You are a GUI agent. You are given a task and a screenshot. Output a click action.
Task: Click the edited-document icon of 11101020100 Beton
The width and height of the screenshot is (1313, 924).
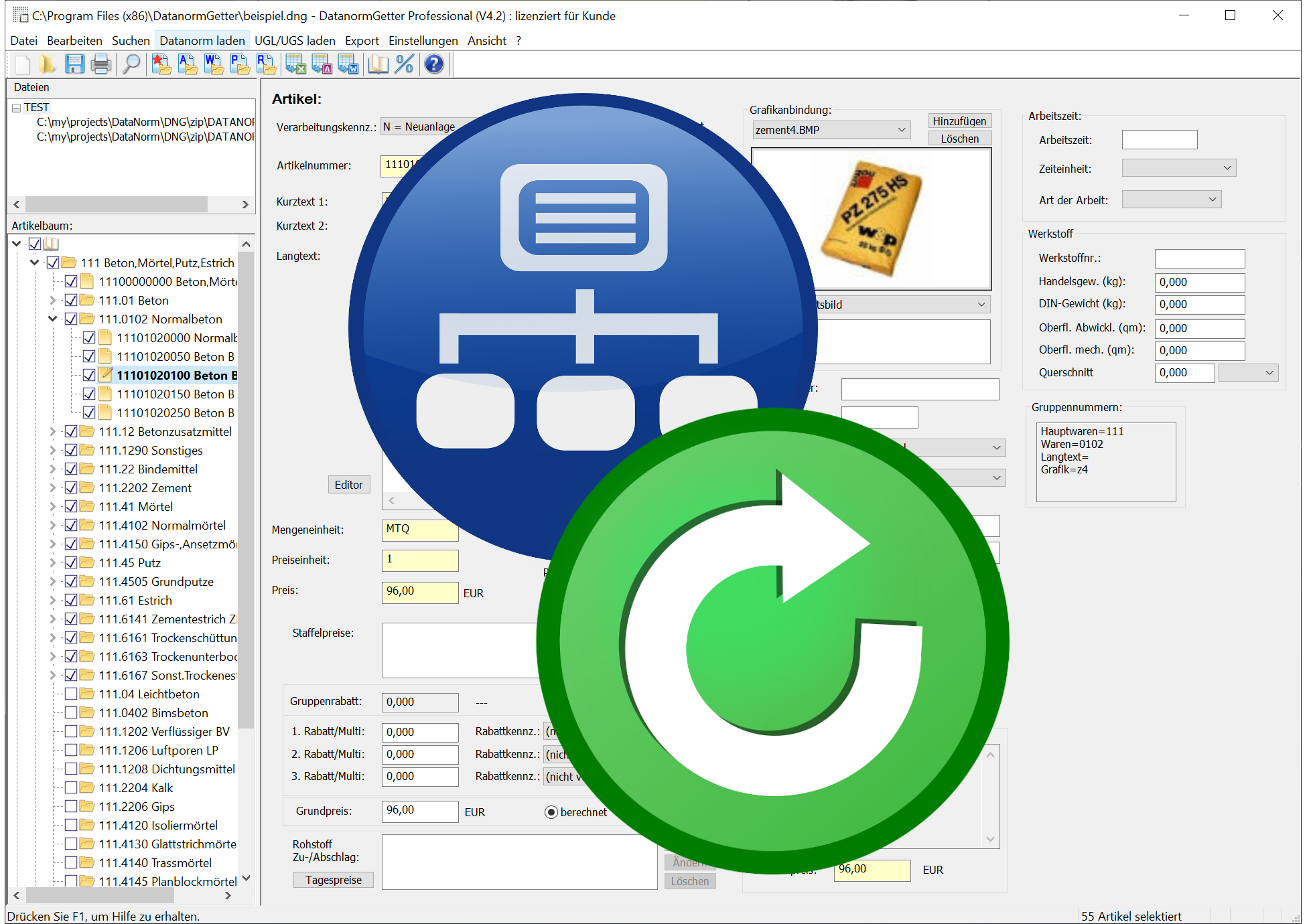pos(105,375)
